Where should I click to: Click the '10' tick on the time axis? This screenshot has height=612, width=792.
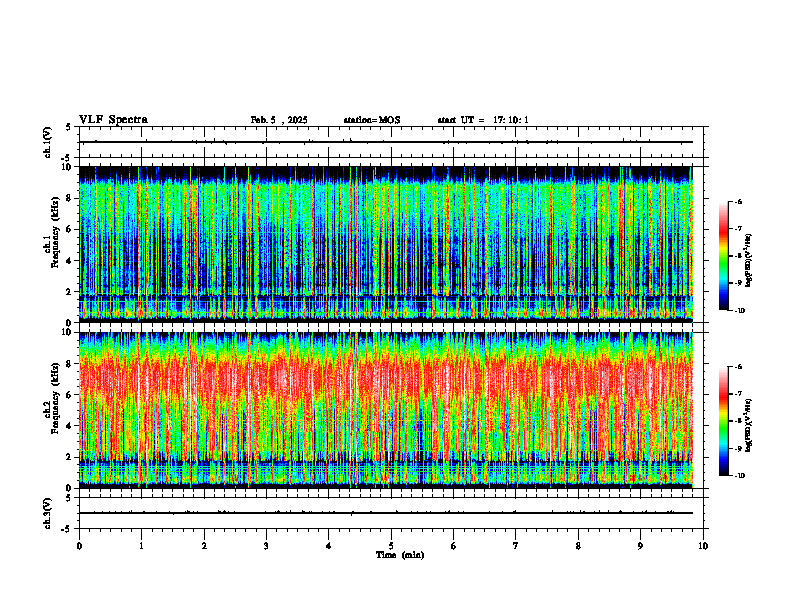point(703,546)
